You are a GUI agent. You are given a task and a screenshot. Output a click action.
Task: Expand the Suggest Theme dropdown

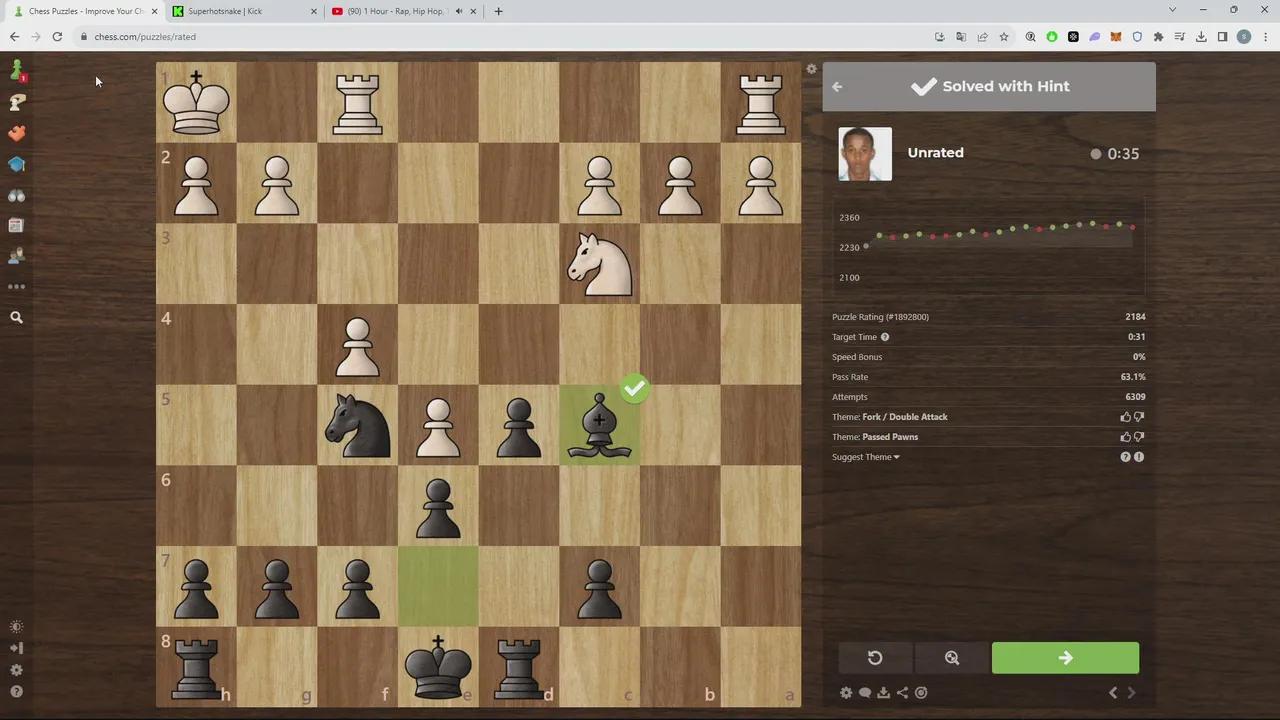pyautogui.click(x=866, y=457)
